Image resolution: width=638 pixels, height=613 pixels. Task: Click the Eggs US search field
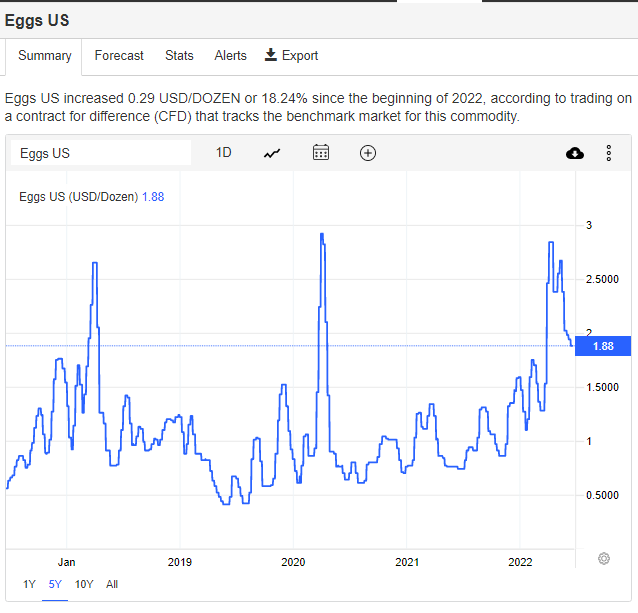[100, 153]
